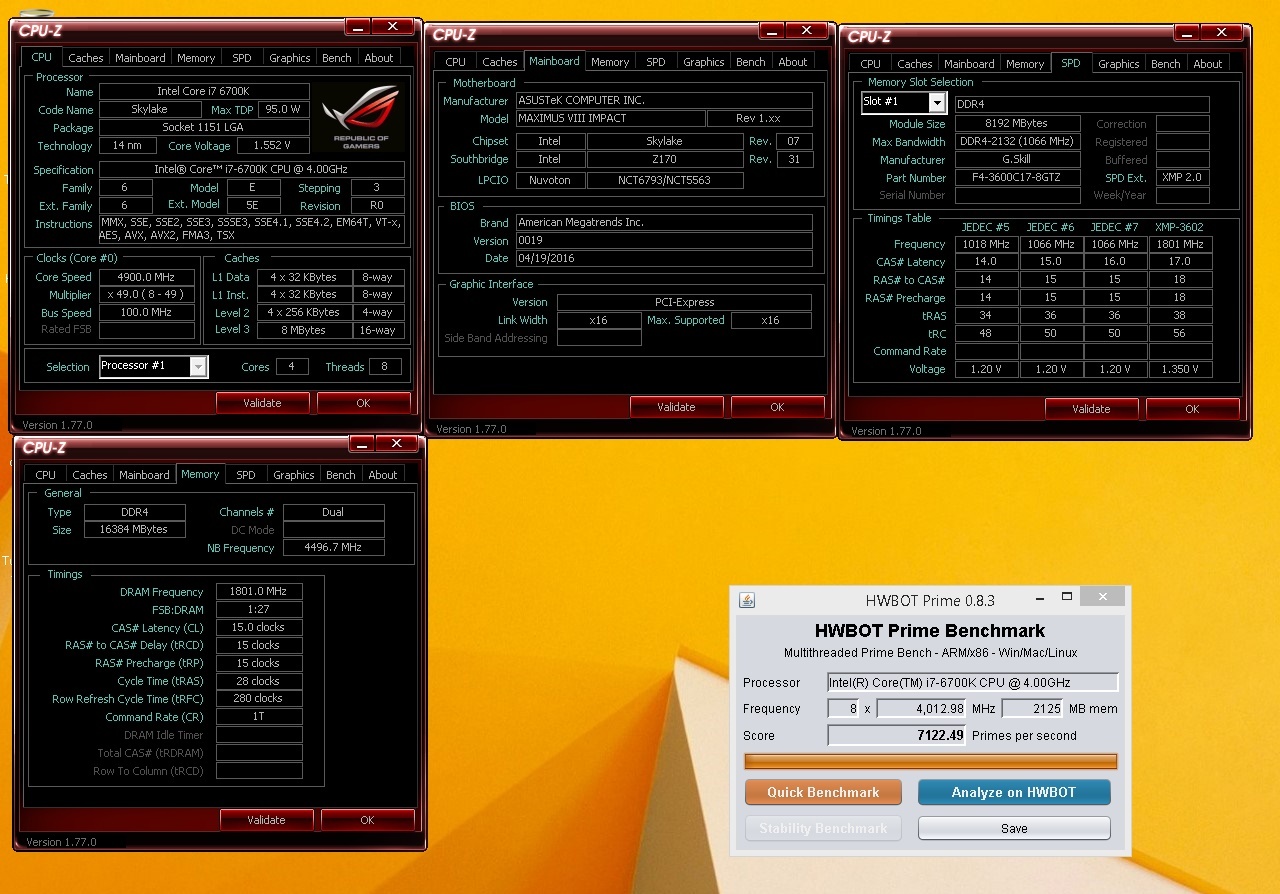Screen dimensions: 1280x894
Task: Select the CPU tab in the Memory window
Action: coord(46,475)
